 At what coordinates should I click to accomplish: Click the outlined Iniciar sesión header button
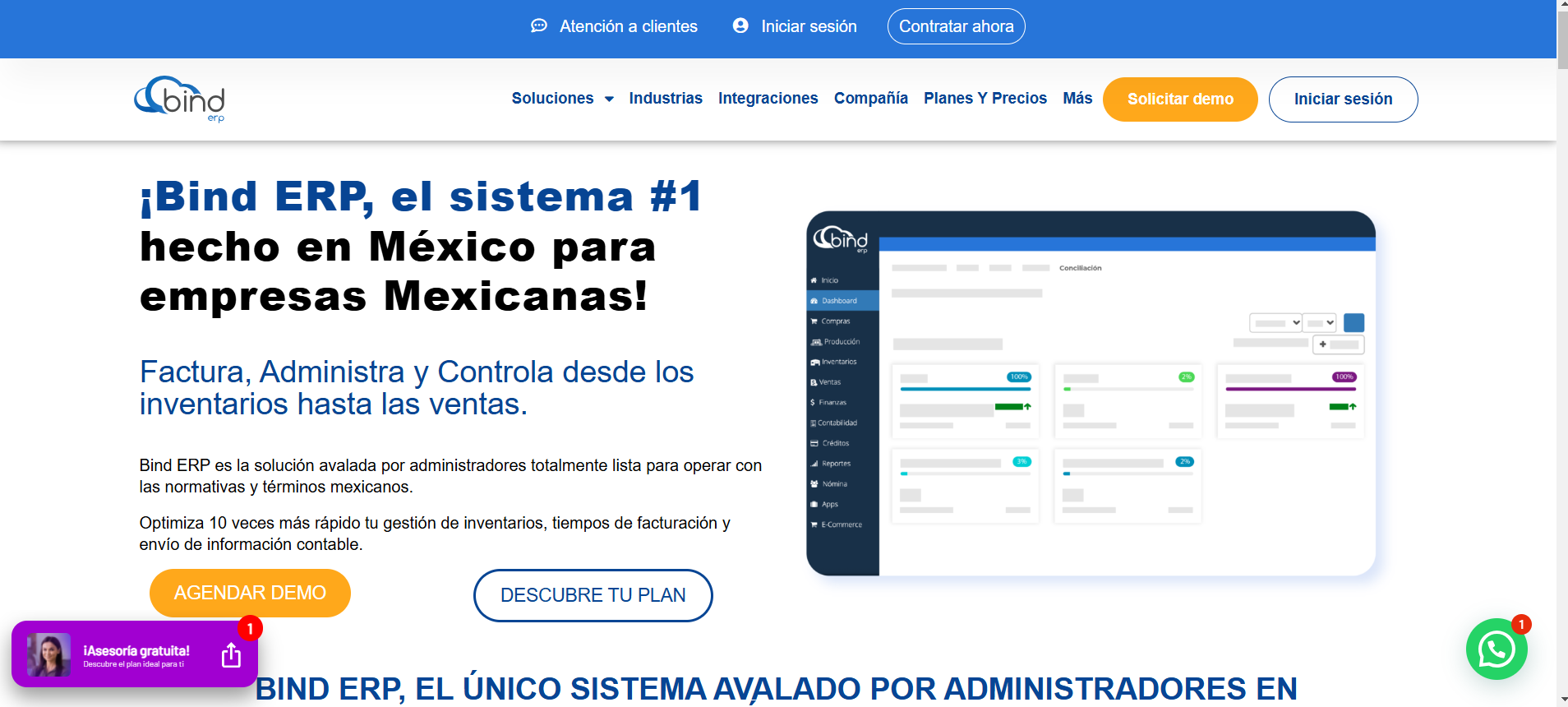point(1343,99)
